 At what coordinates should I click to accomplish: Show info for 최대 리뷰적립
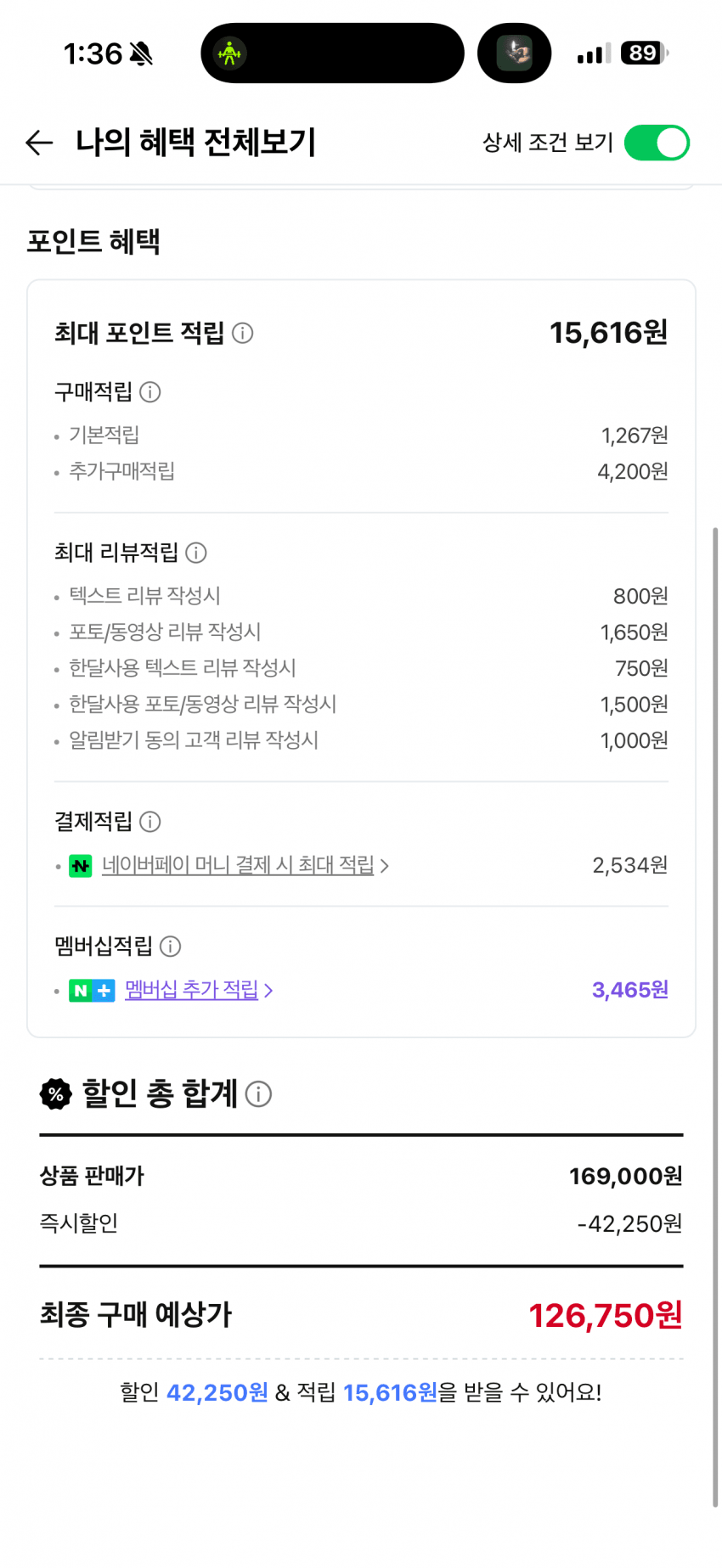pyautogui.click(x=196, y=553)
